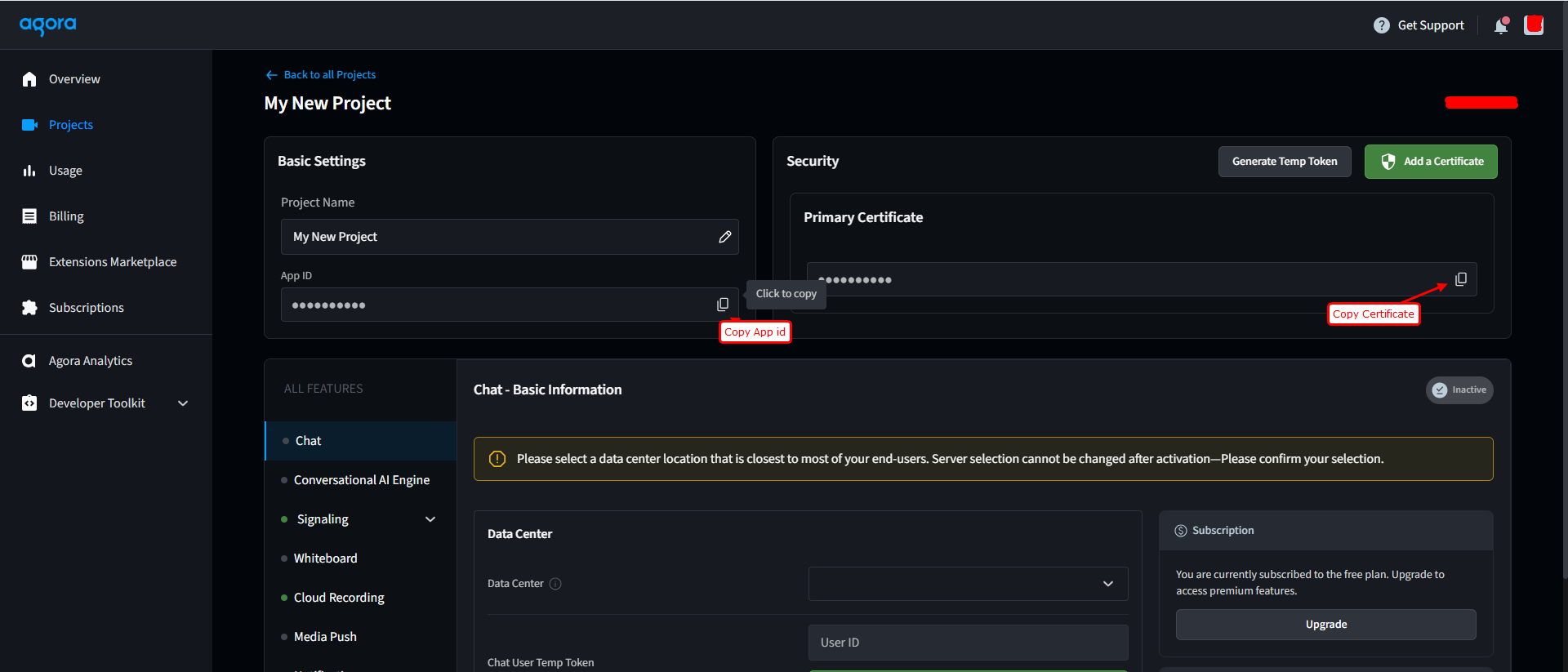Viewport: 1568px width, 672px height.
Task: Open the notifications bell
Action: pos(1501,25)
